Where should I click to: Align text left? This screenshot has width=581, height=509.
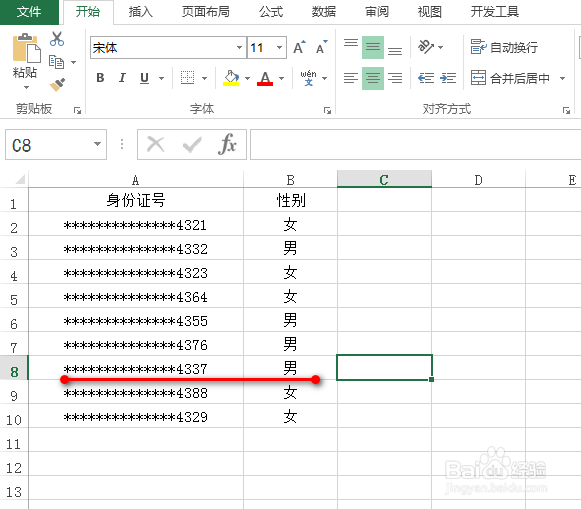click(x=351, y=78)
